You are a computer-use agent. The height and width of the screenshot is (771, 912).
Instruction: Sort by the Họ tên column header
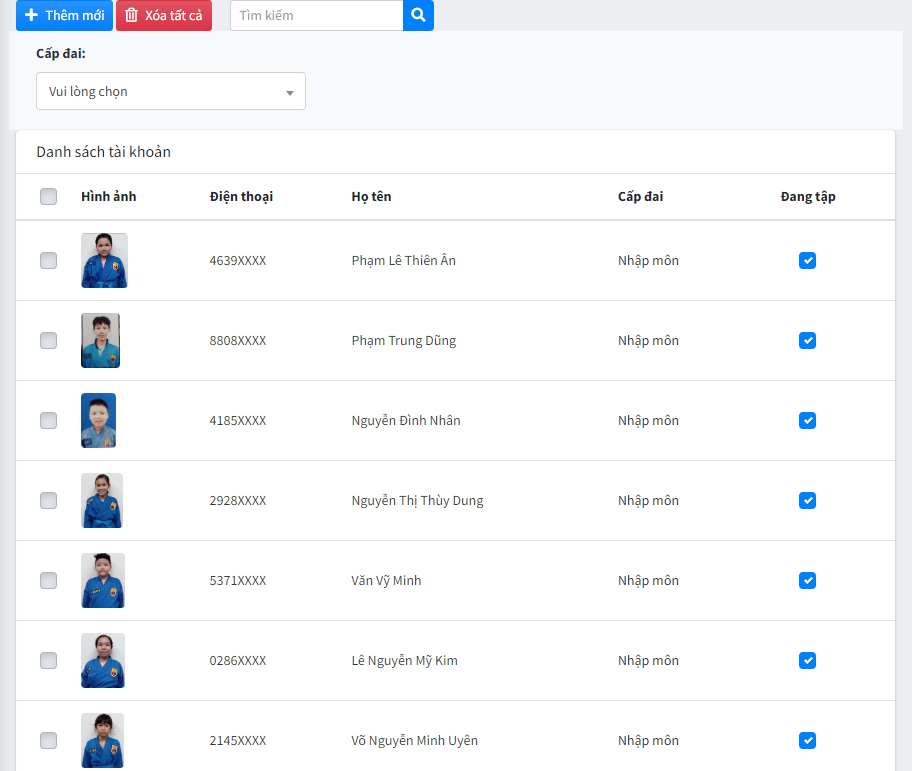pyautogui.click(x=371, y=196)
